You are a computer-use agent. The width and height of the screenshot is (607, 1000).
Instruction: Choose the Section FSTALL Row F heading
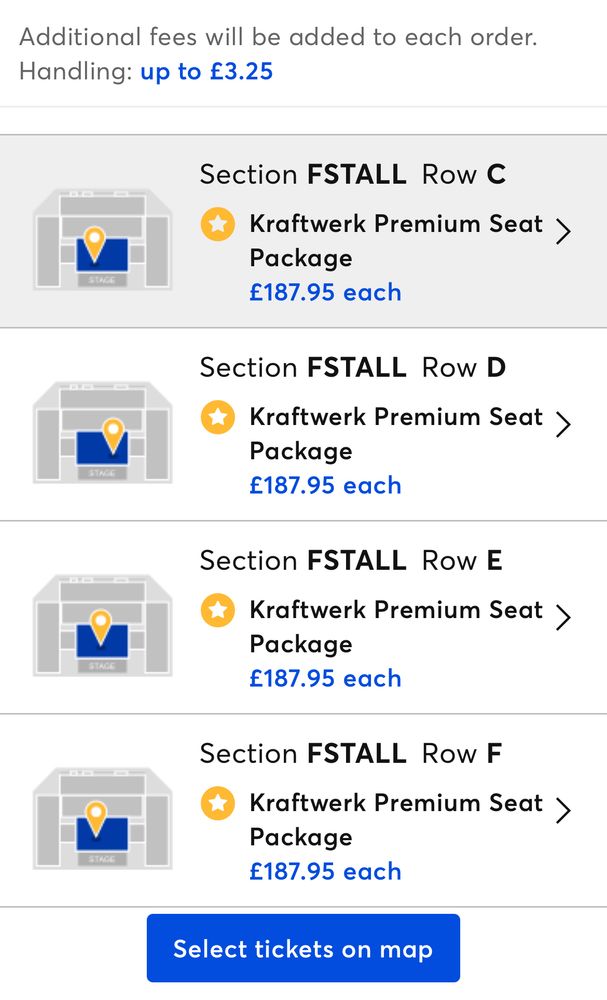point(351,754)
